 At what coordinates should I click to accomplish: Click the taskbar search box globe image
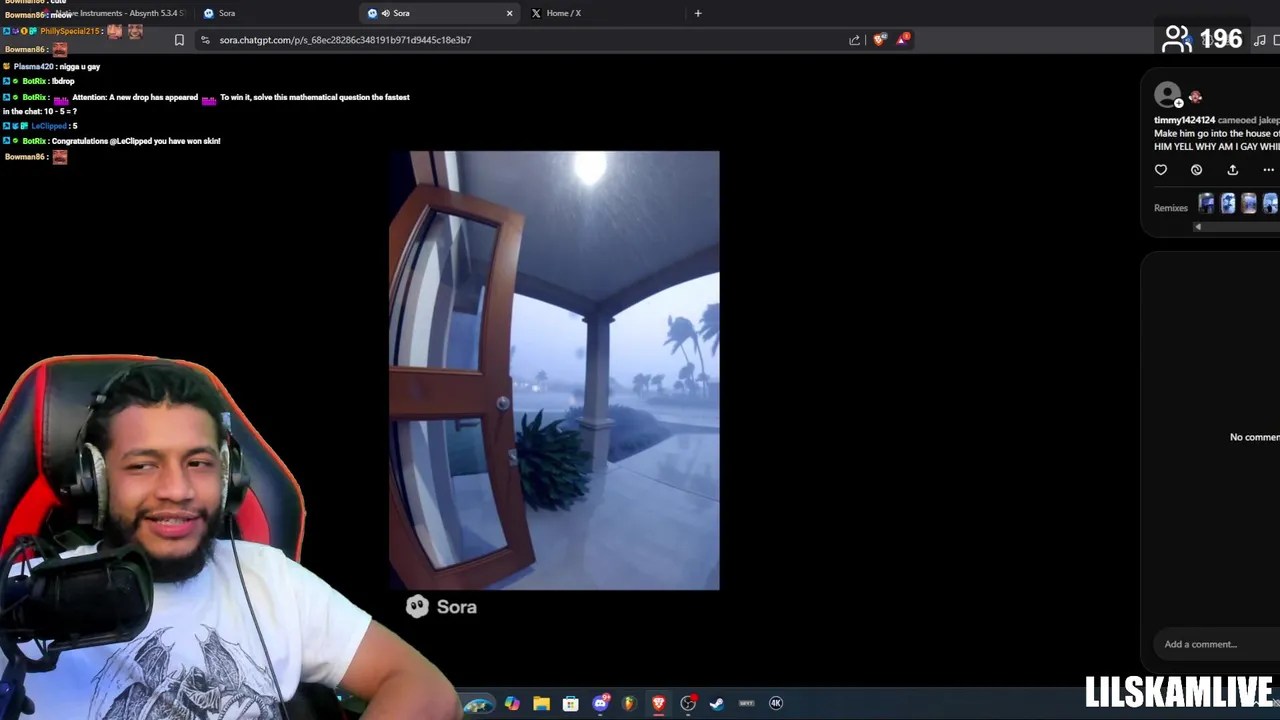click(x=478, y=704)
